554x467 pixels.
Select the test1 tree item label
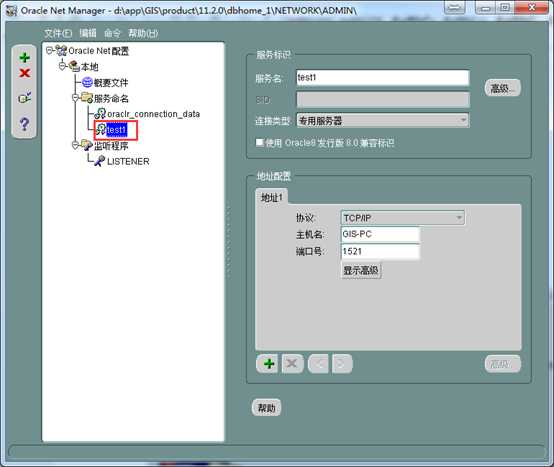click(117, 130)
